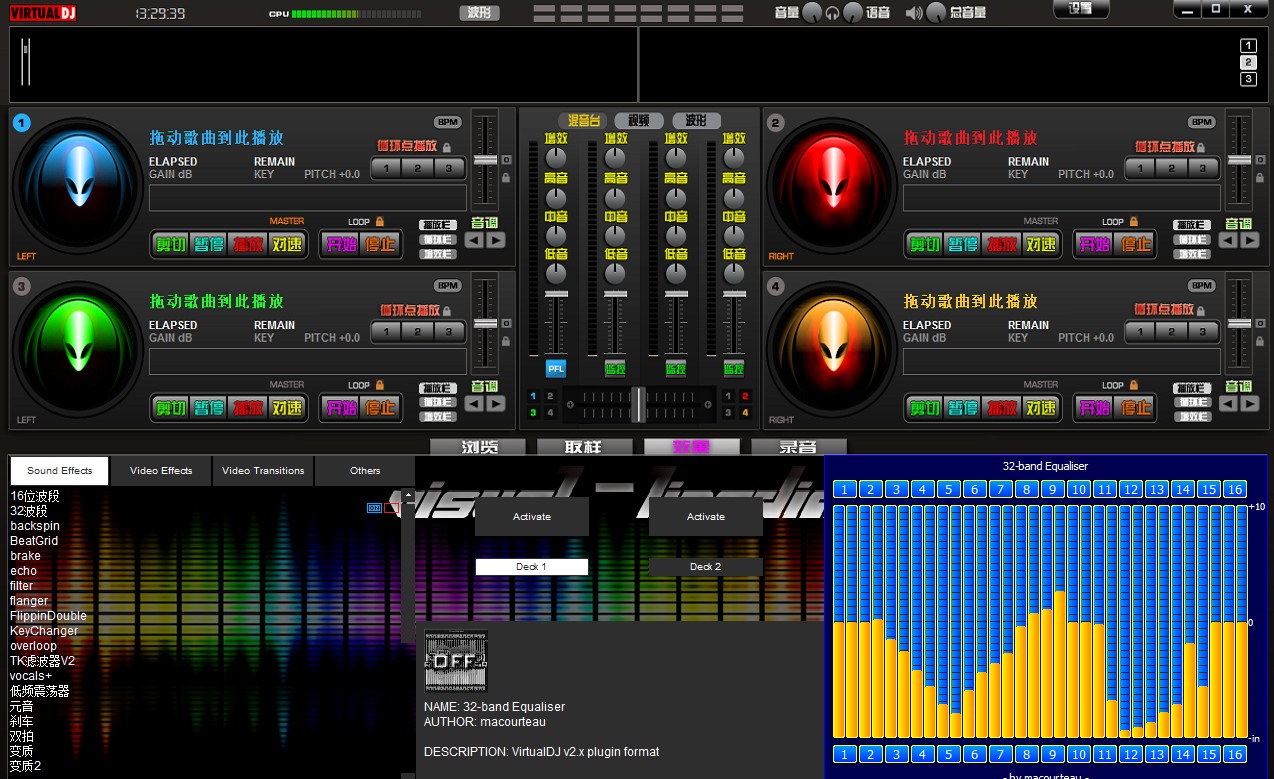Click the right Activate button

[706, 517]
